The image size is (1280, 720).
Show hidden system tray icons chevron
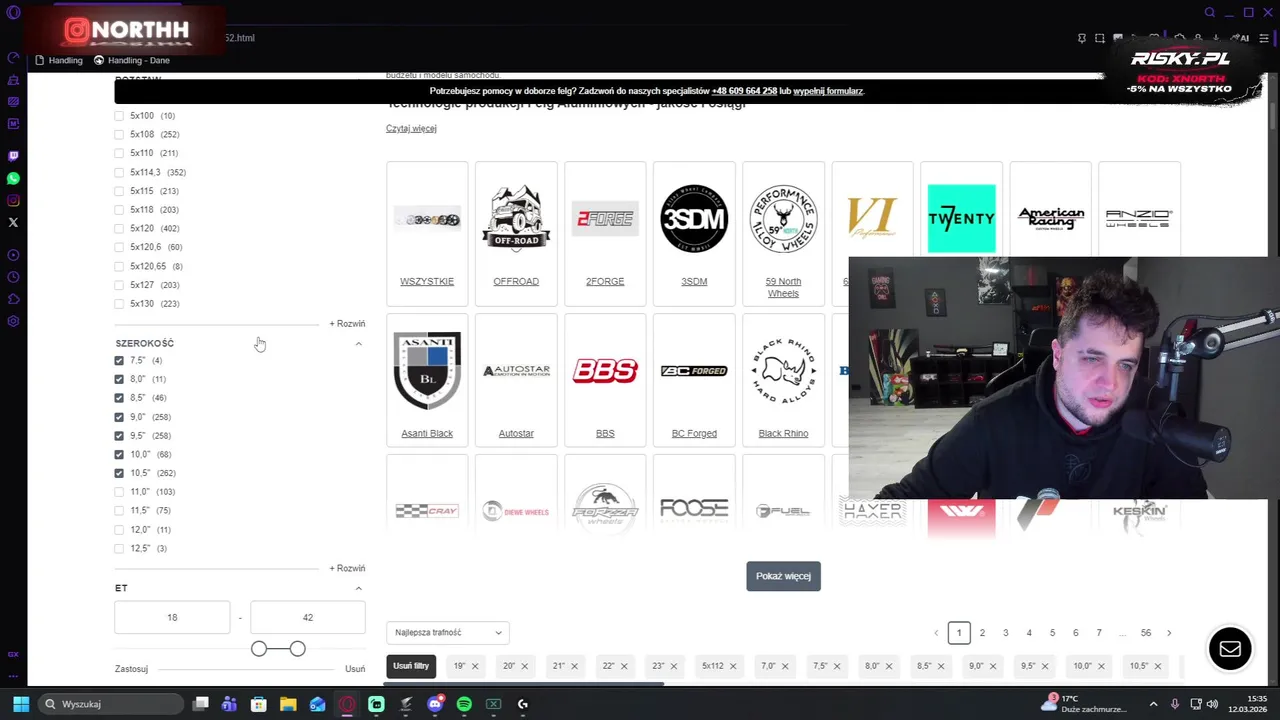pyautogui.click(x=1153, y=704)
